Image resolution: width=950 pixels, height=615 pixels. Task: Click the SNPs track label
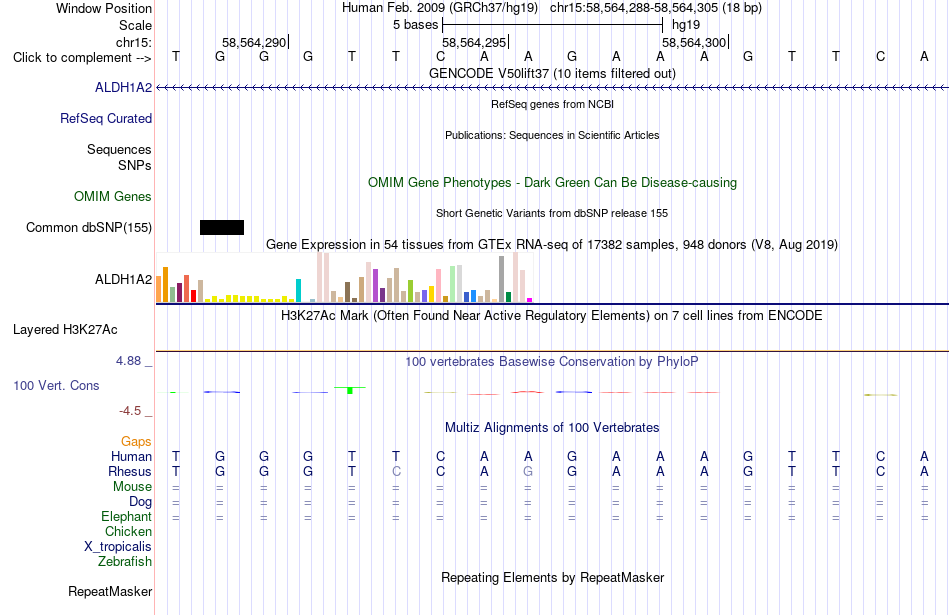(135, 165)
